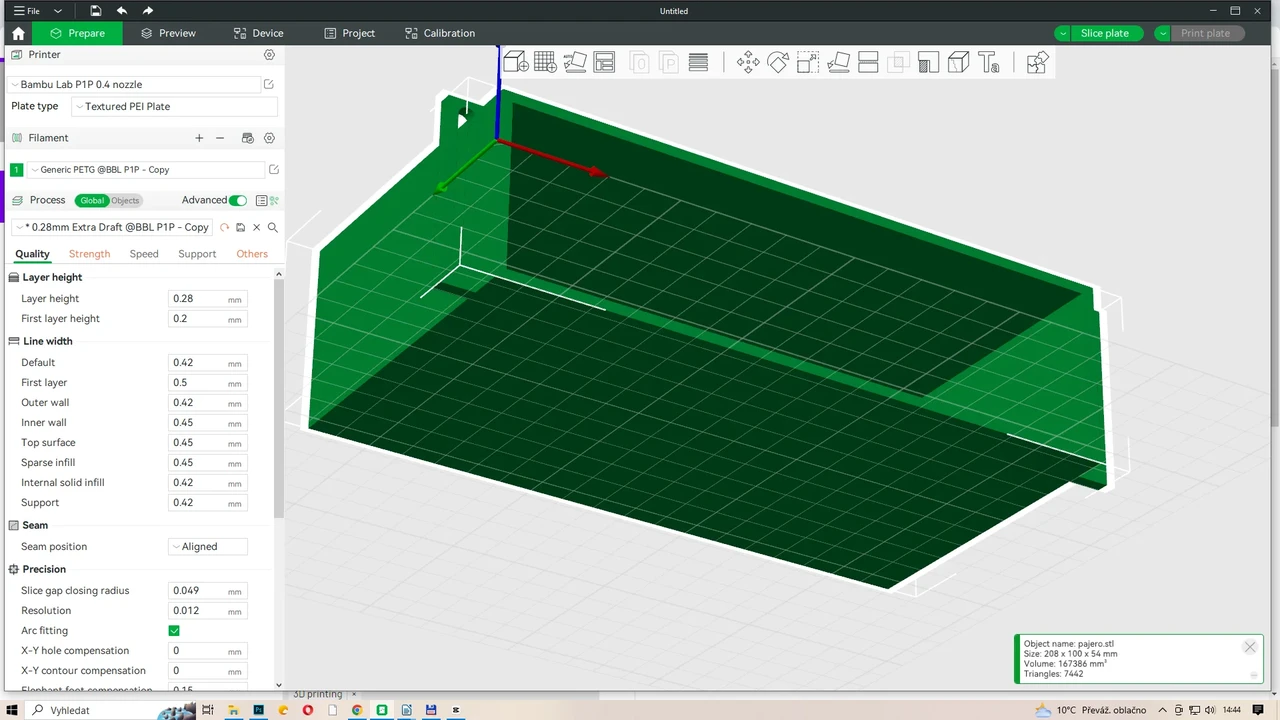Open the Assembly view puzzle icon
Screen dimensions: 1280x720
pyautogui.click(x=1037, y=63)
